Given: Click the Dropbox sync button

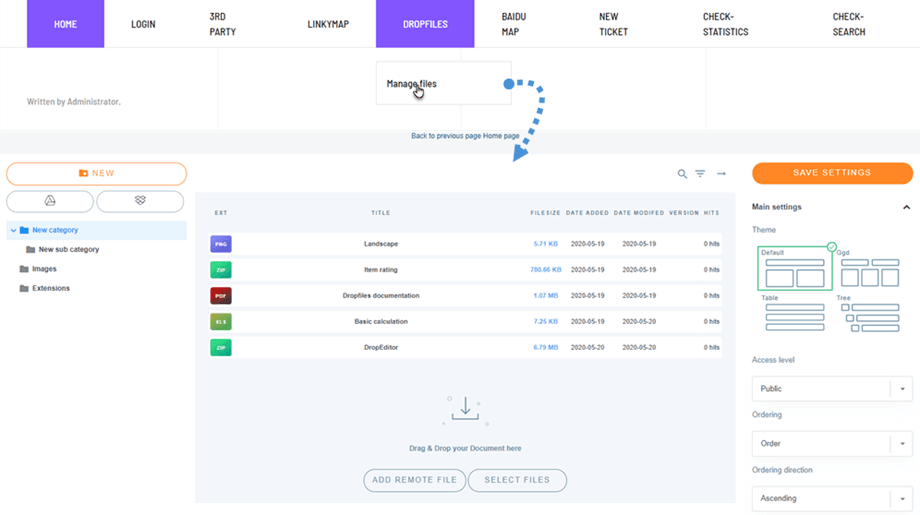Looking at the screenshot, I should tap(140, 201).
